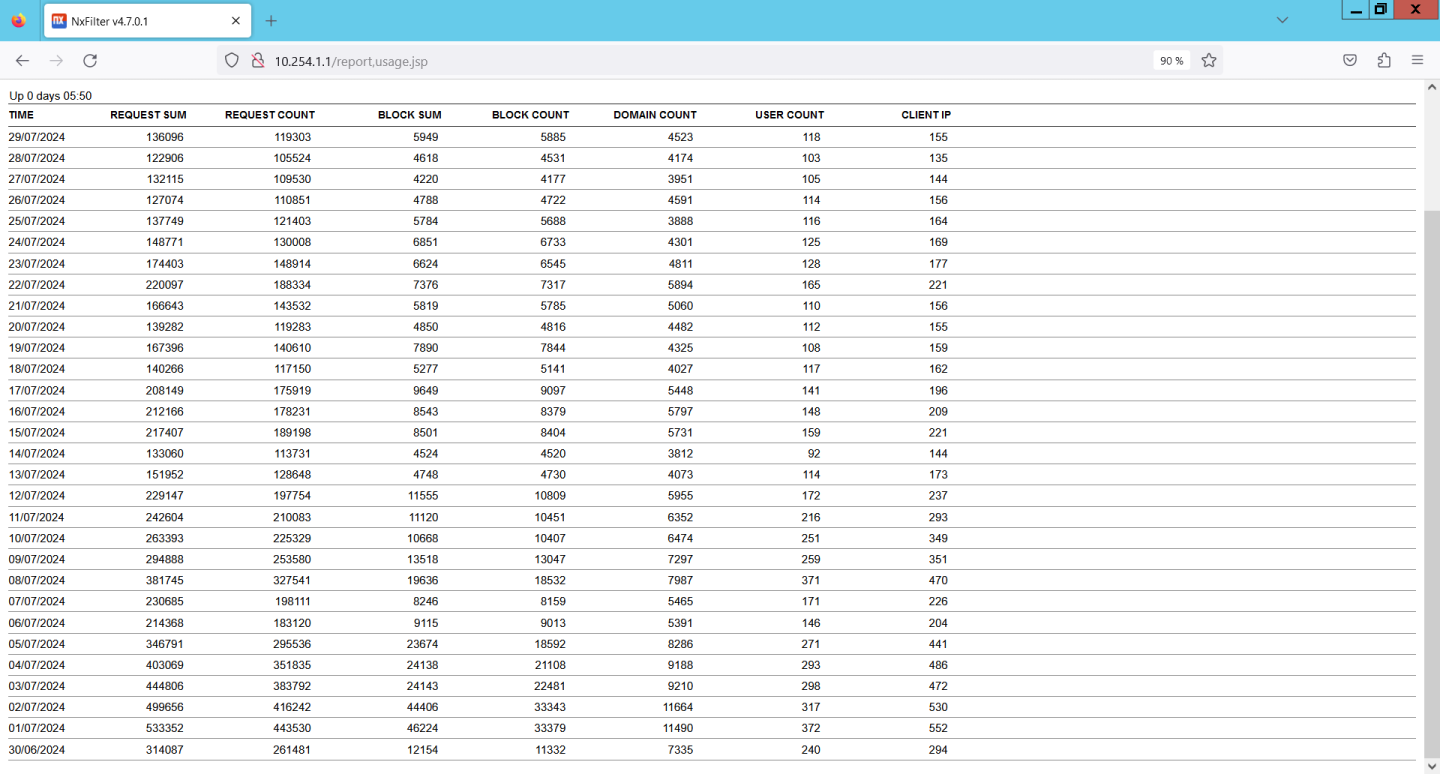Click client IP 293 for 11/07/2024

tap(938, 517)
